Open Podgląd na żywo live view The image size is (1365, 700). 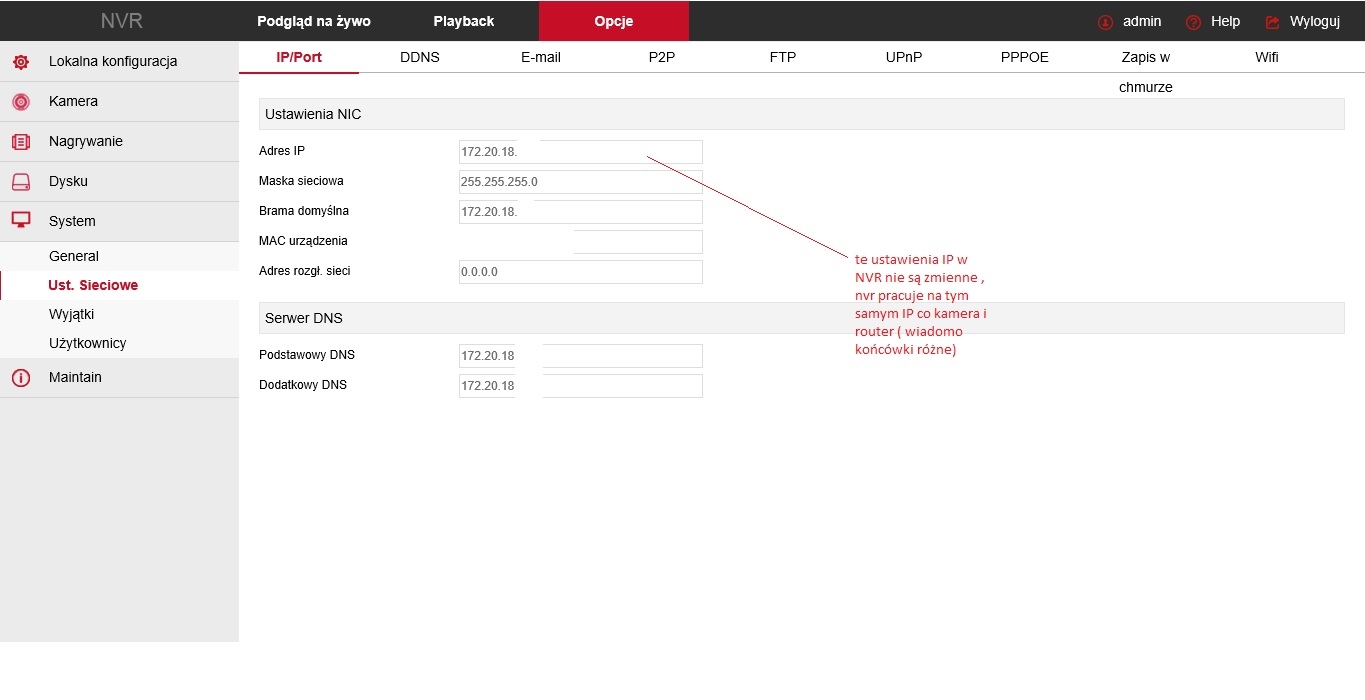314,21
